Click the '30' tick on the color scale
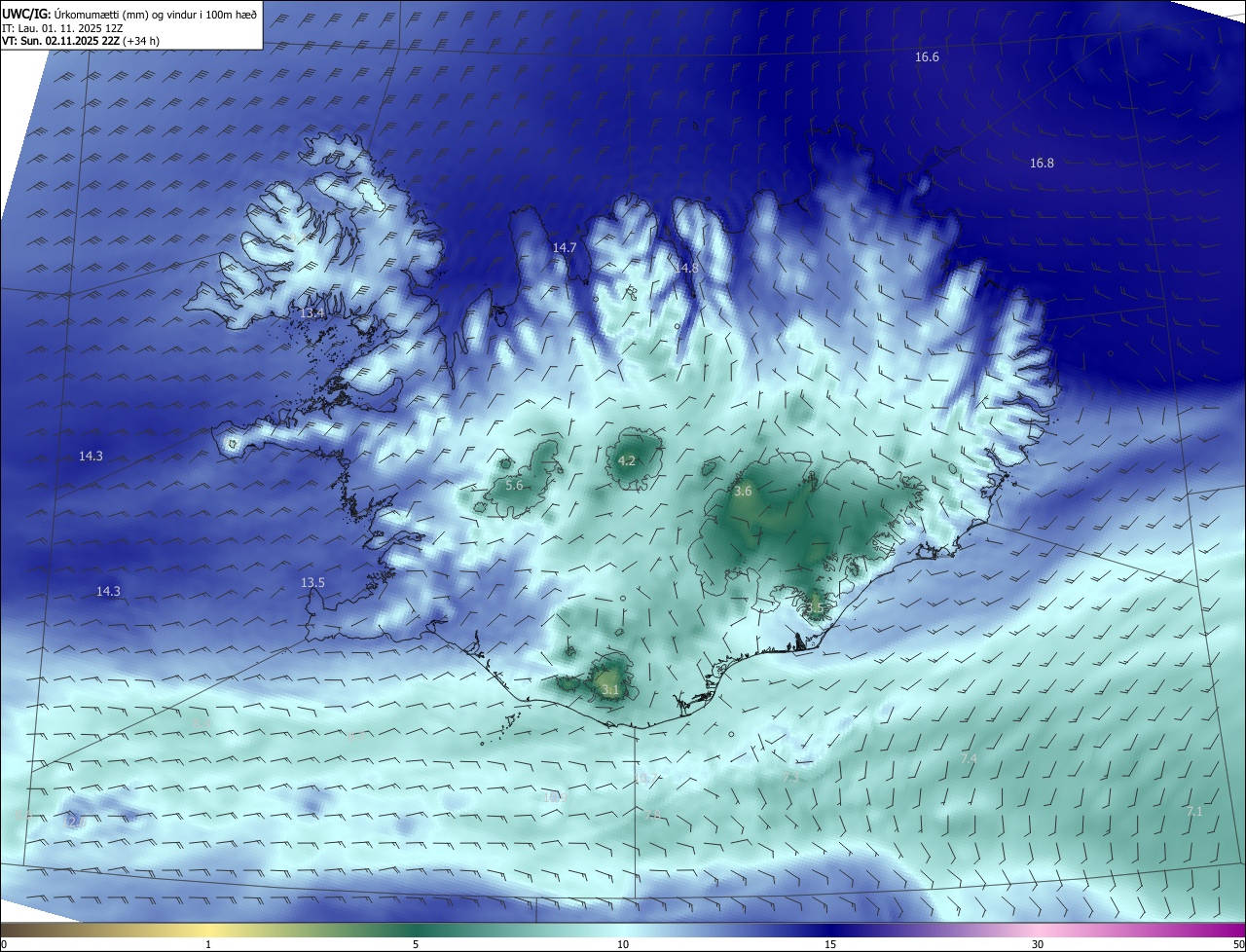 point(1038,944)
